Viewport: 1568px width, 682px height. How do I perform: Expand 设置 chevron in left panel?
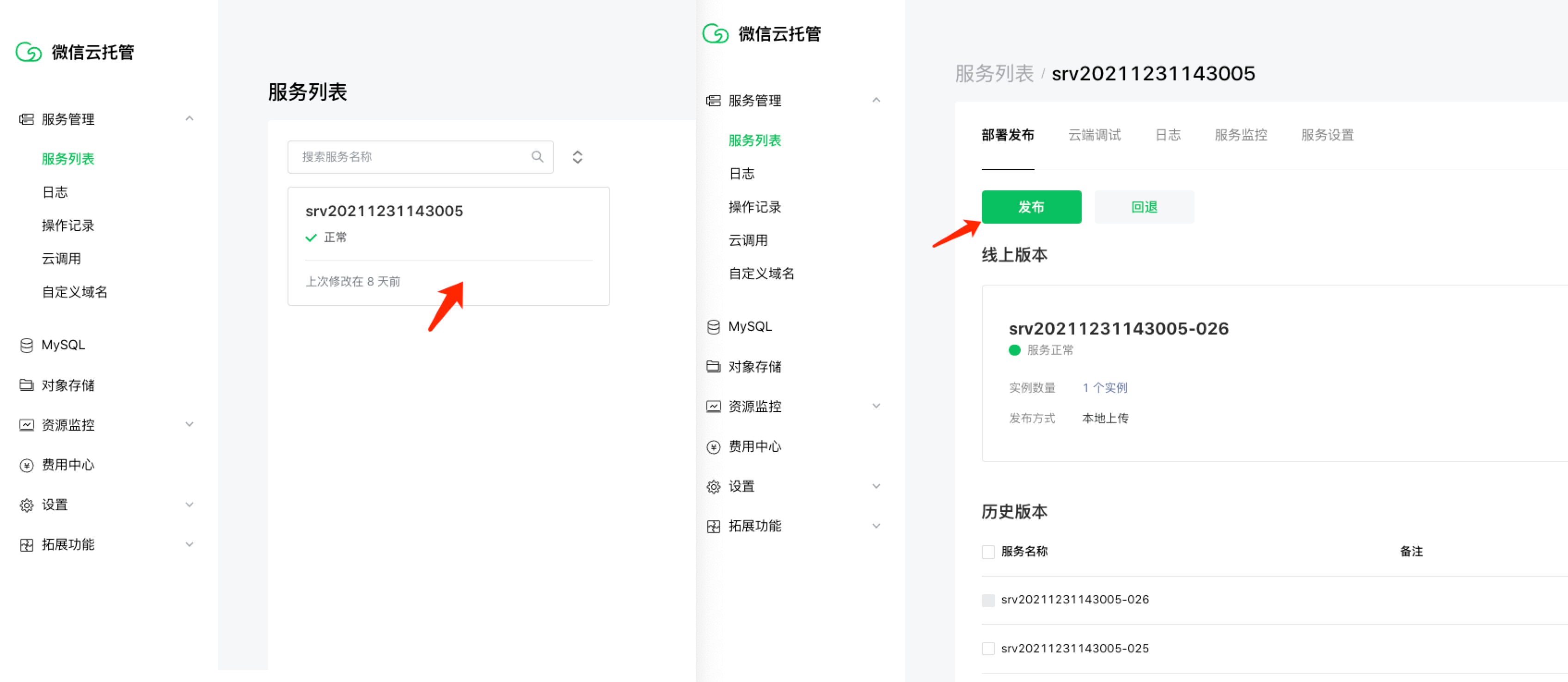point(190,505)
